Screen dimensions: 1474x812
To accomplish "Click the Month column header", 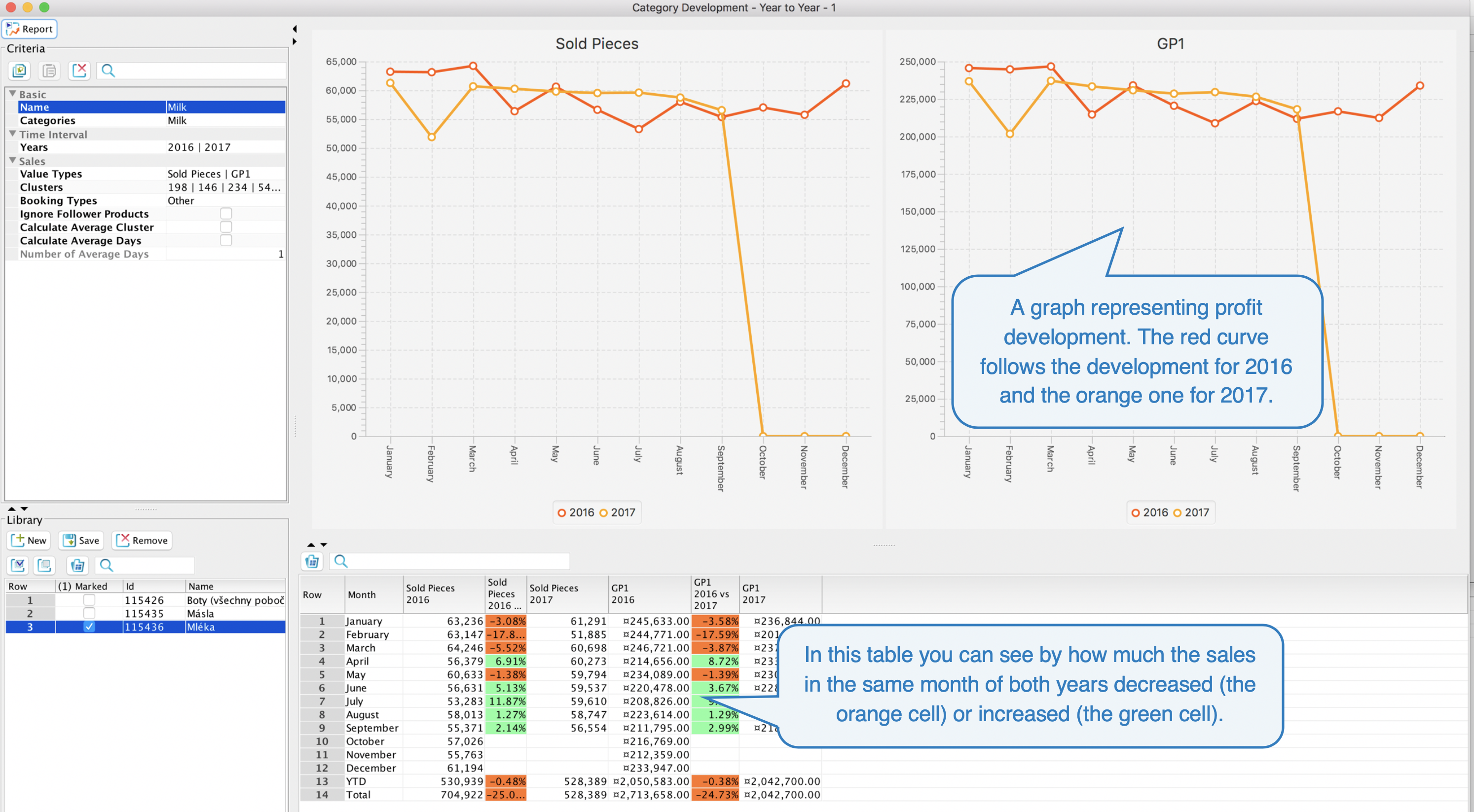I will (x=373, y=594).
